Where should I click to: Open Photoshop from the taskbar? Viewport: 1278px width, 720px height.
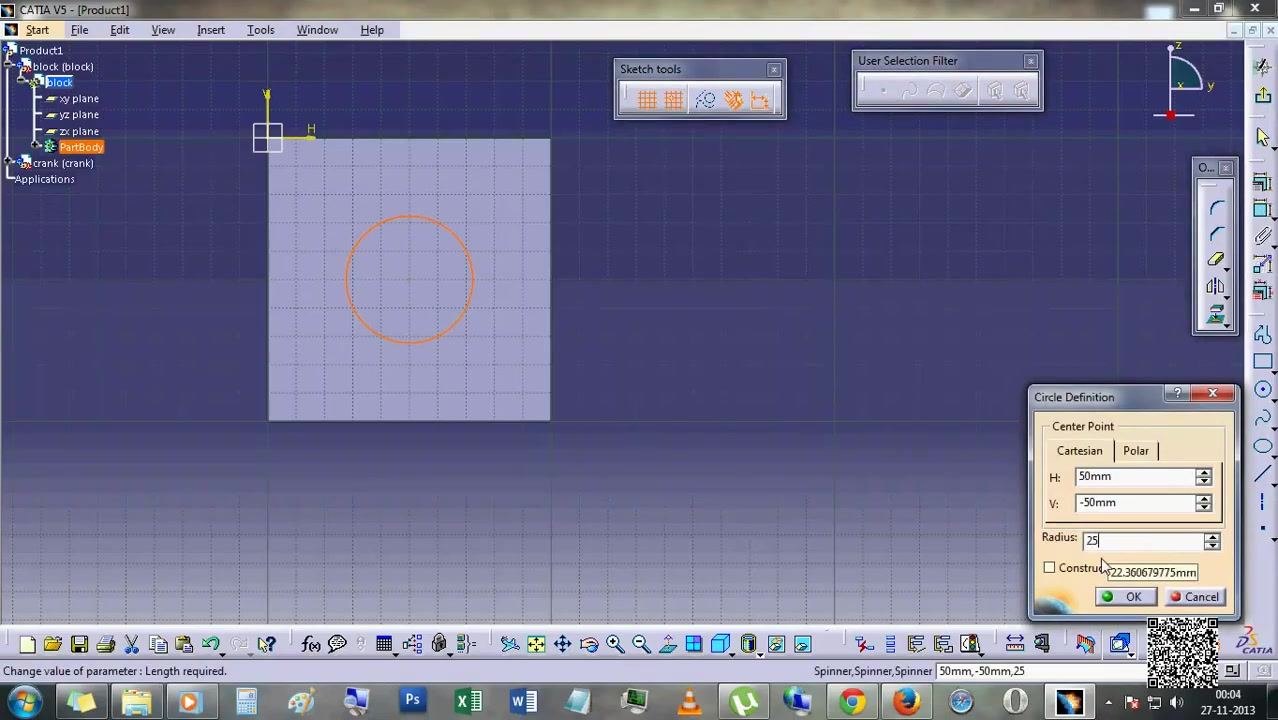tap(412, 702)
